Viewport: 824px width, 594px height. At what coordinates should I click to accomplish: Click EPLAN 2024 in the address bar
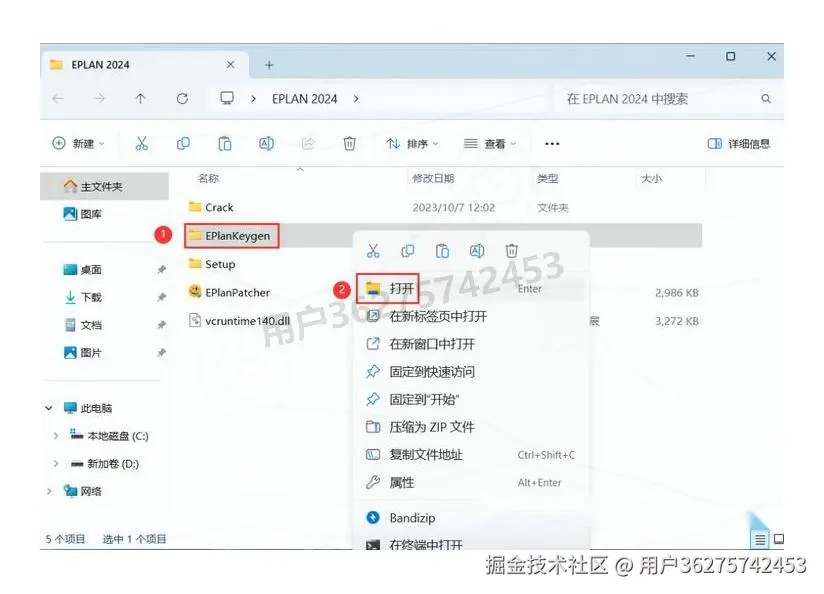(x=304, y=99)
